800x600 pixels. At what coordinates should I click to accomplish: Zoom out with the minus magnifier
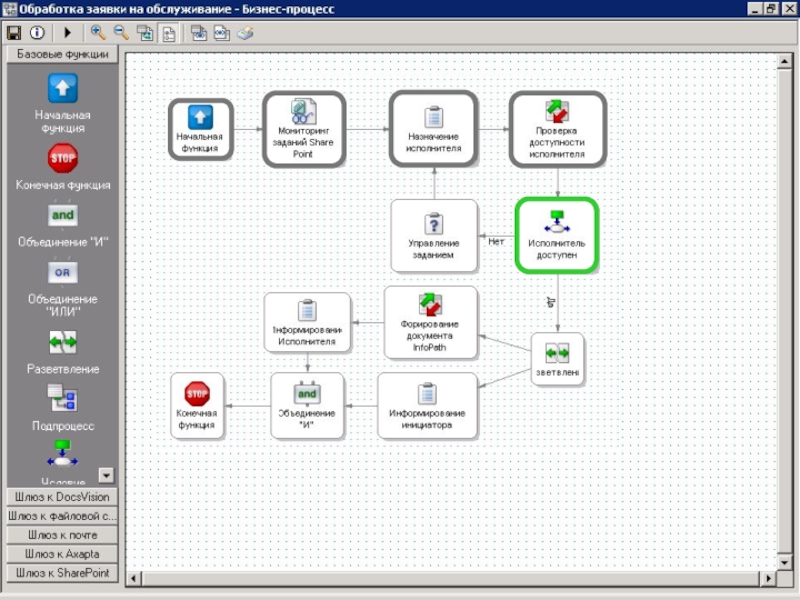click(x=120, y=33)
